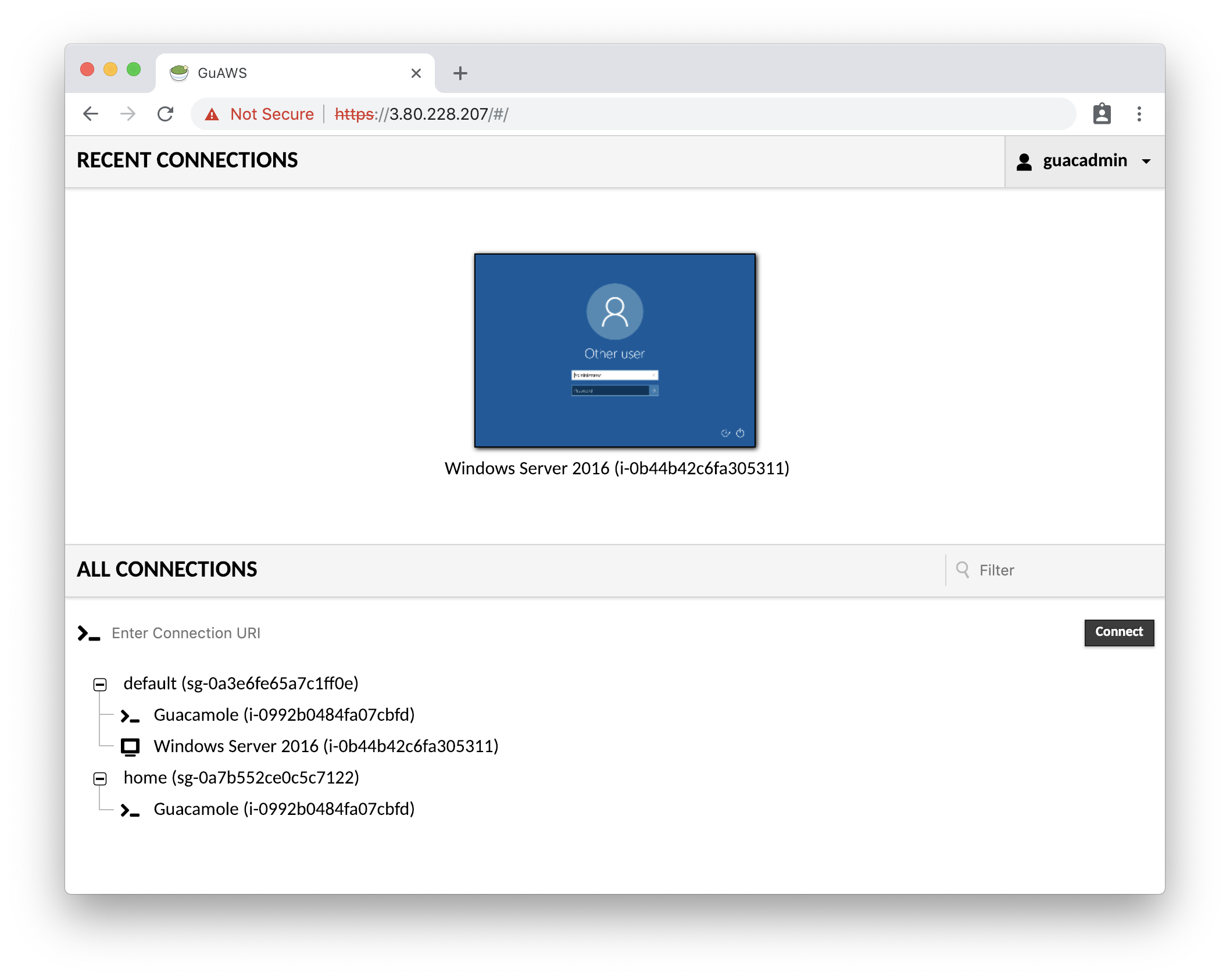Screen dimensions: 1230x980
Task: Collapse the default security group
Action: coord(100,685)
